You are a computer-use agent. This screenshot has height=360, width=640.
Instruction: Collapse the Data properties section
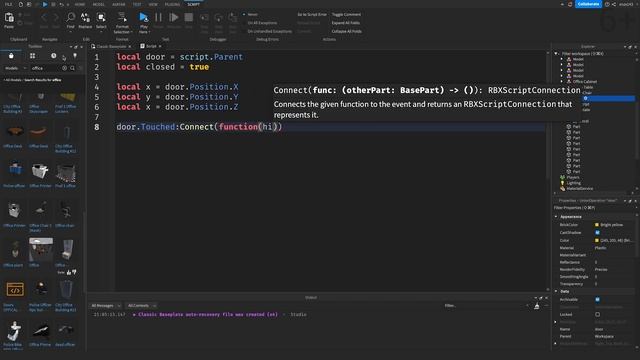coord(556,291)
